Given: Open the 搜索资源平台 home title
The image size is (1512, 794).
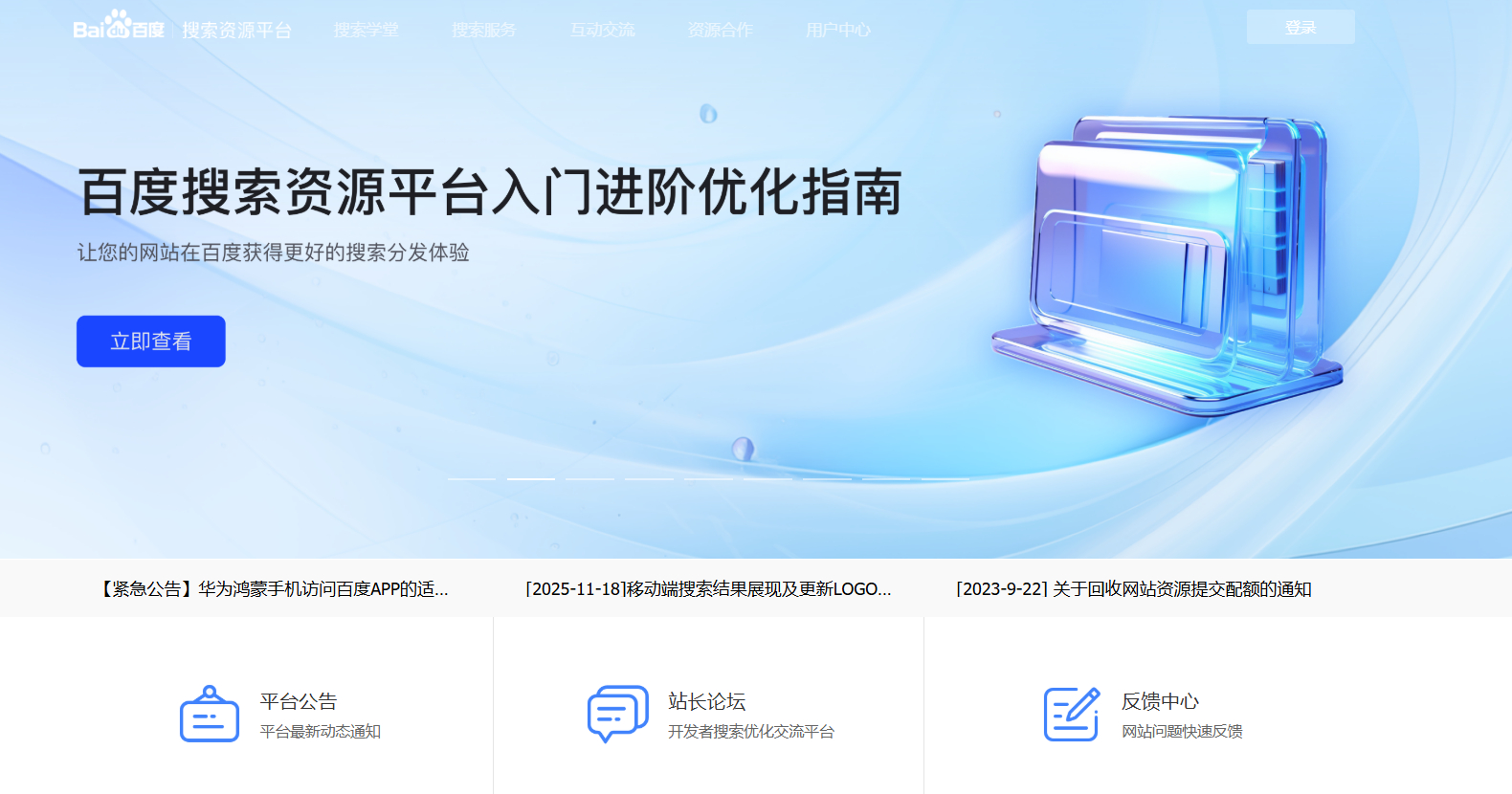Looking at the screenshot, I should tap(236, 31).
